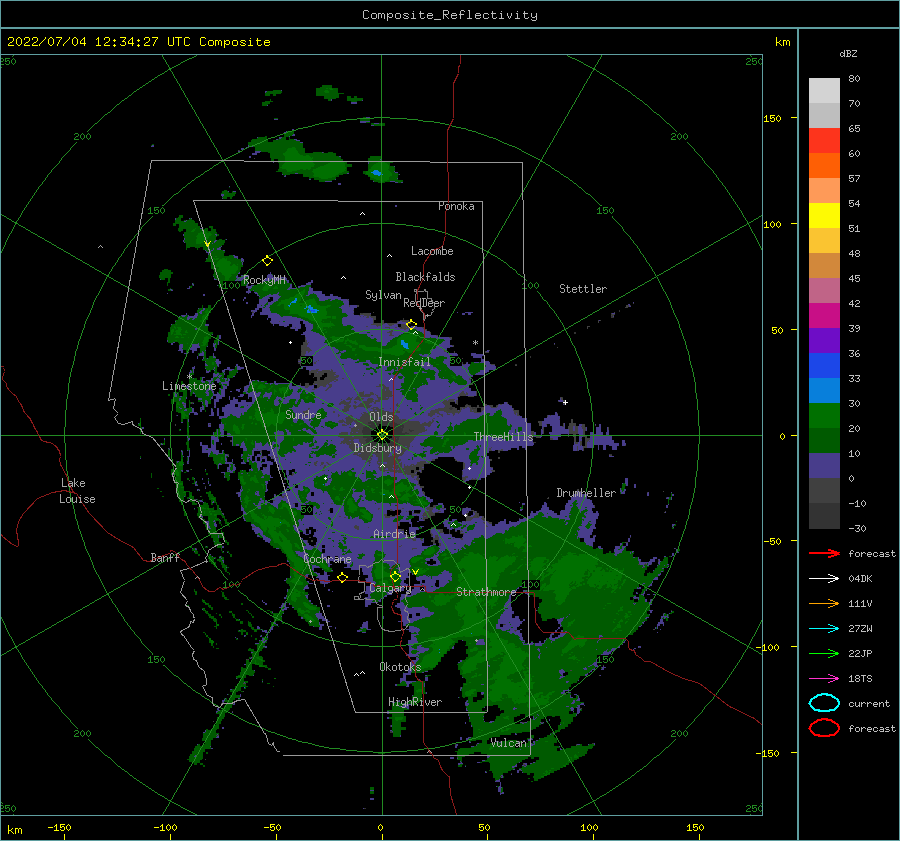This screenshot has width=900, height=841.
Task: Click the white 04DK arrow icon
Action: 824,579
